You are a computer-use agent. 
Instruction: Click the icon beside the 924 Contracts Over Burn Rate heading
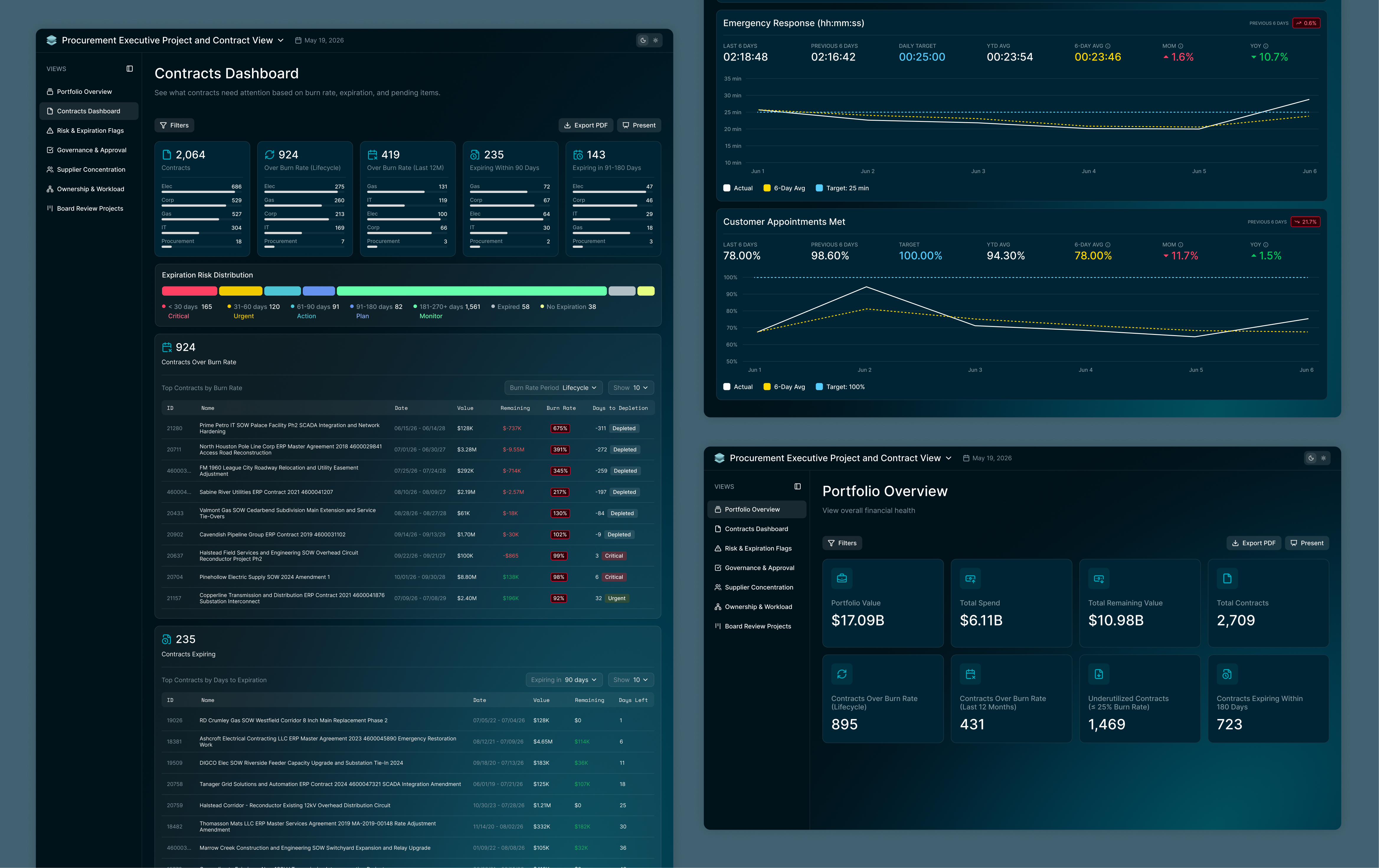[167, 347]
